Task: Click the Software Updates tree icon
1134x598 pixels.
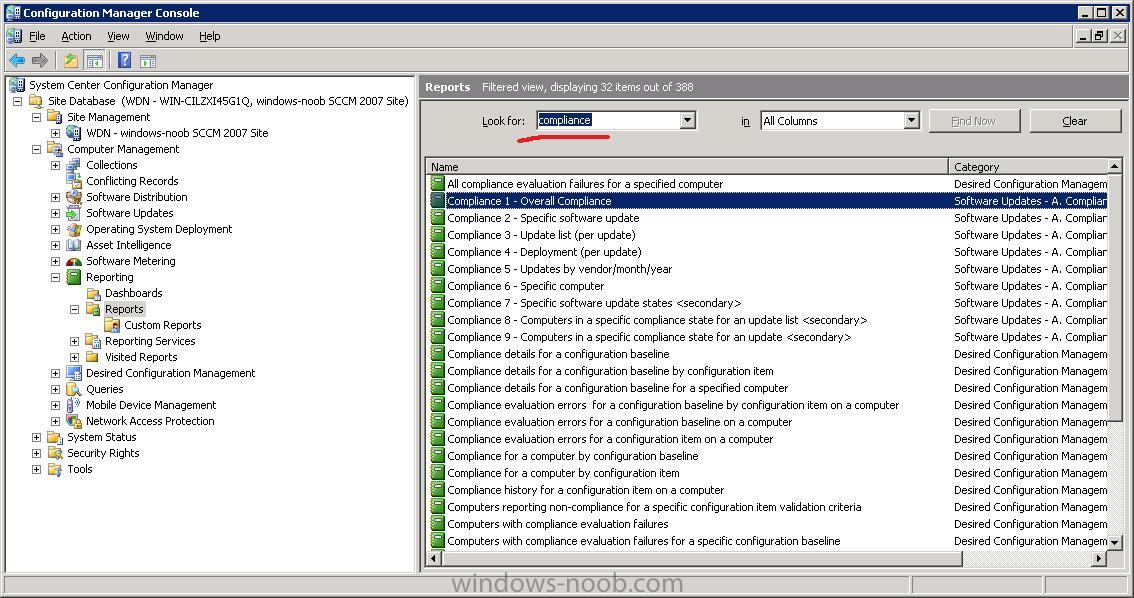Action: 74,213
